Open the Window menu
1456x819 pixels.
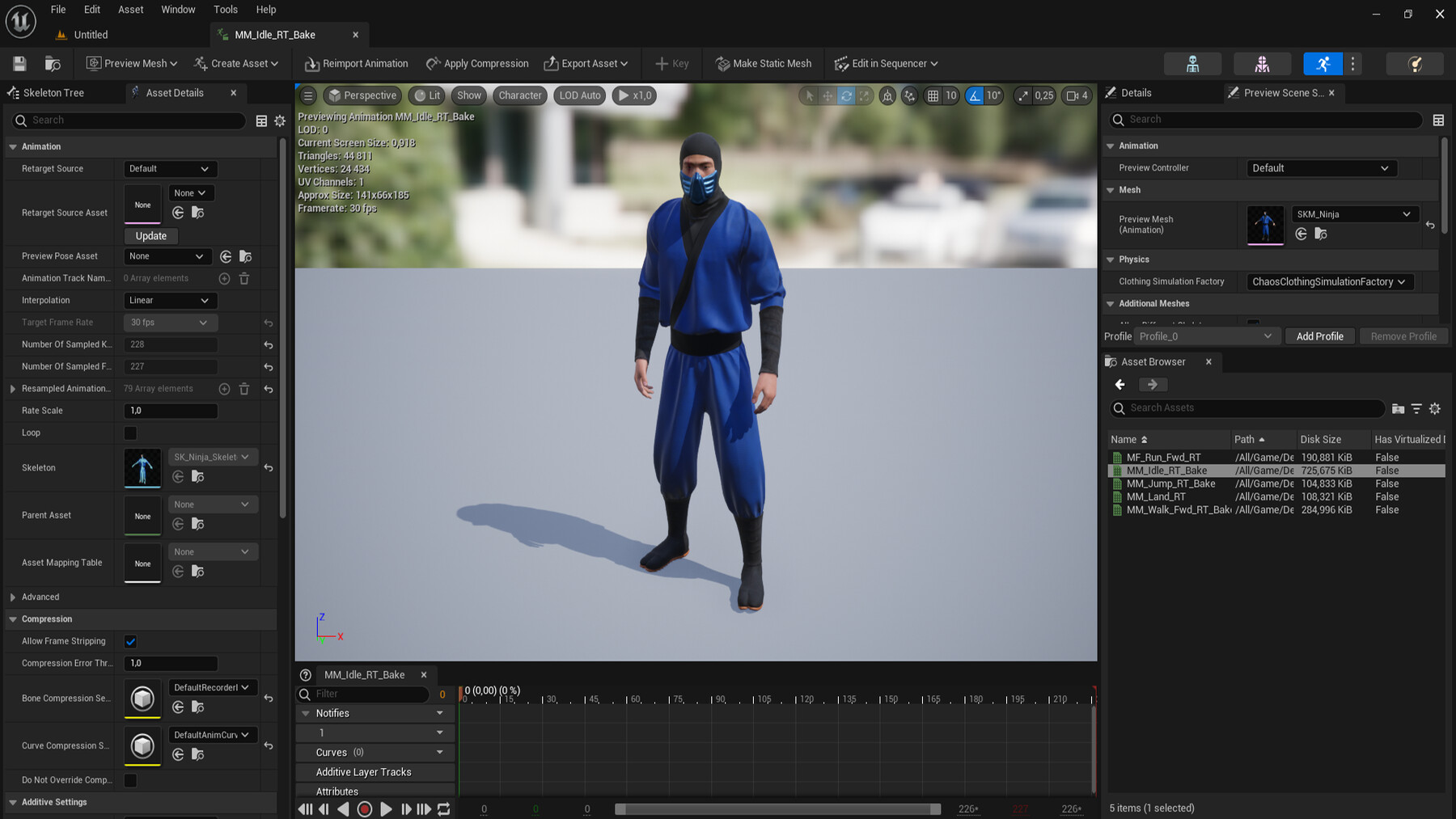(178, 9)
